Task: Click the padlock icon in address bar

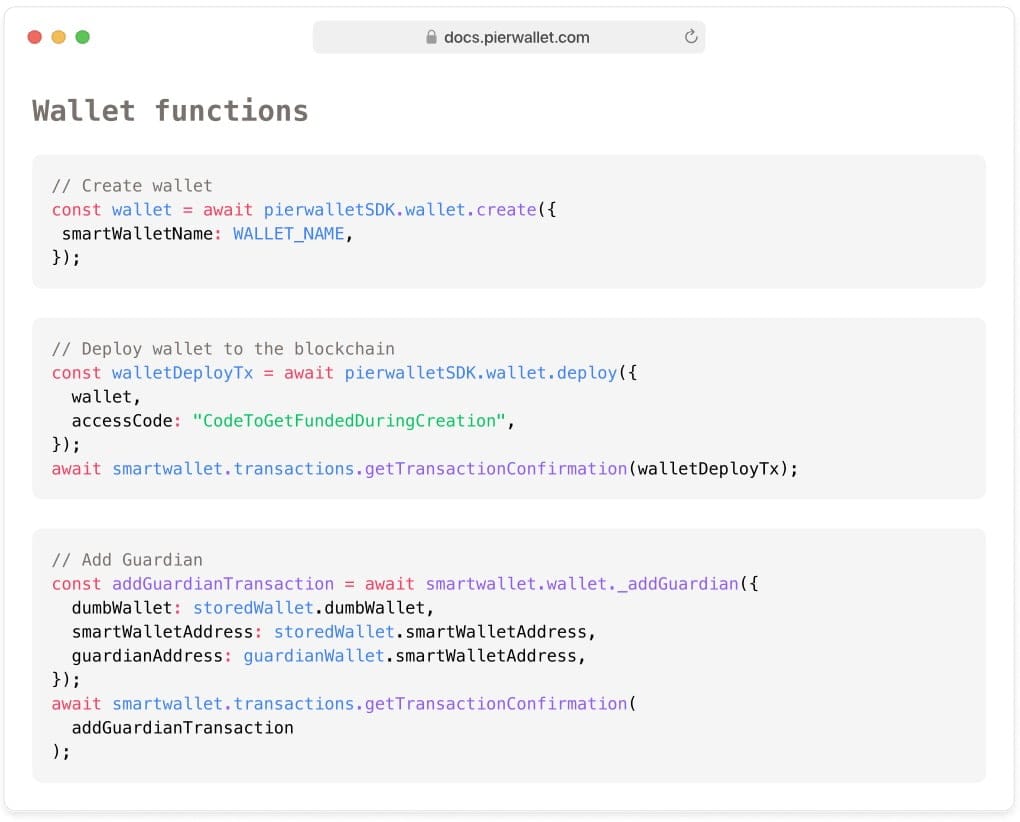Action: point(432,37)
